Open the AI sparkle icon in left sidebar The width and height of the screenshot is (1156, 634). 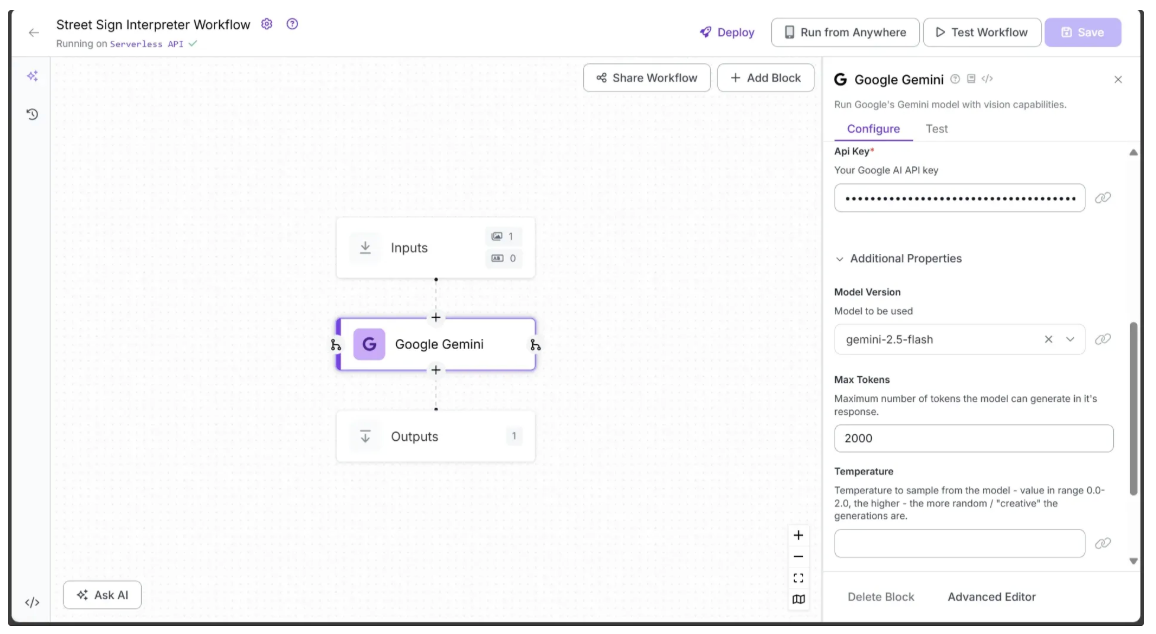(32, 76)
